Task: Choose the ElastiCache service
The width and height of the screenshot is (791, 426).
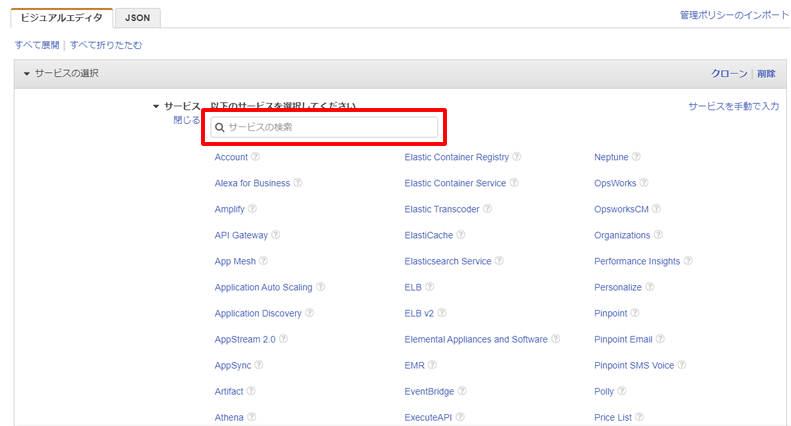Action: click(429, 235)
